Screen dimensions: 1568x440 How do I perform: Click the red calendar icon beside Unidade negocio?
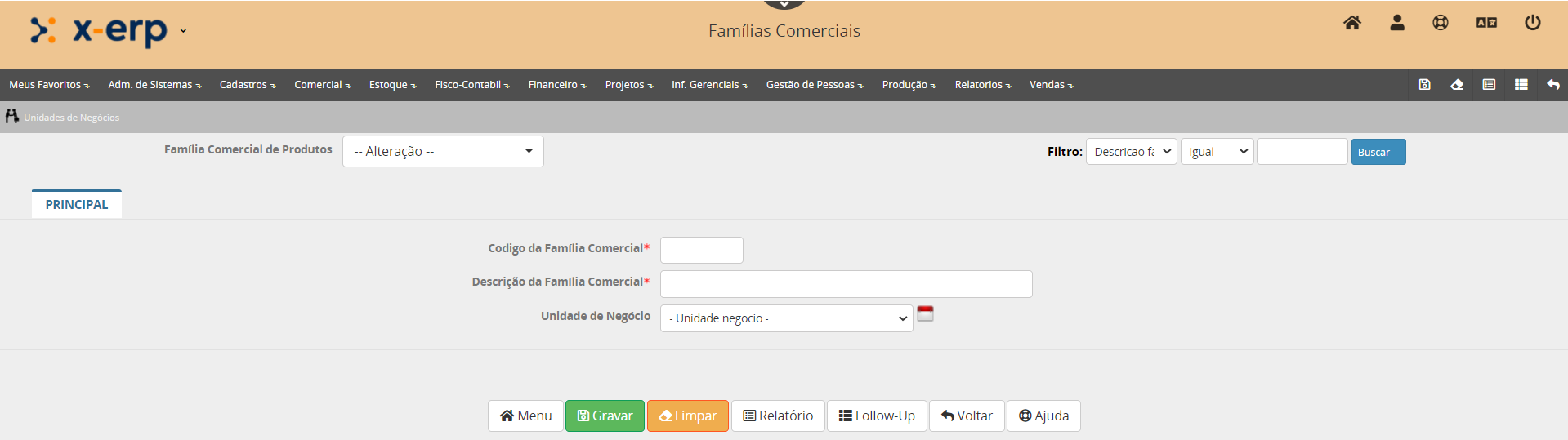point(925,314)
